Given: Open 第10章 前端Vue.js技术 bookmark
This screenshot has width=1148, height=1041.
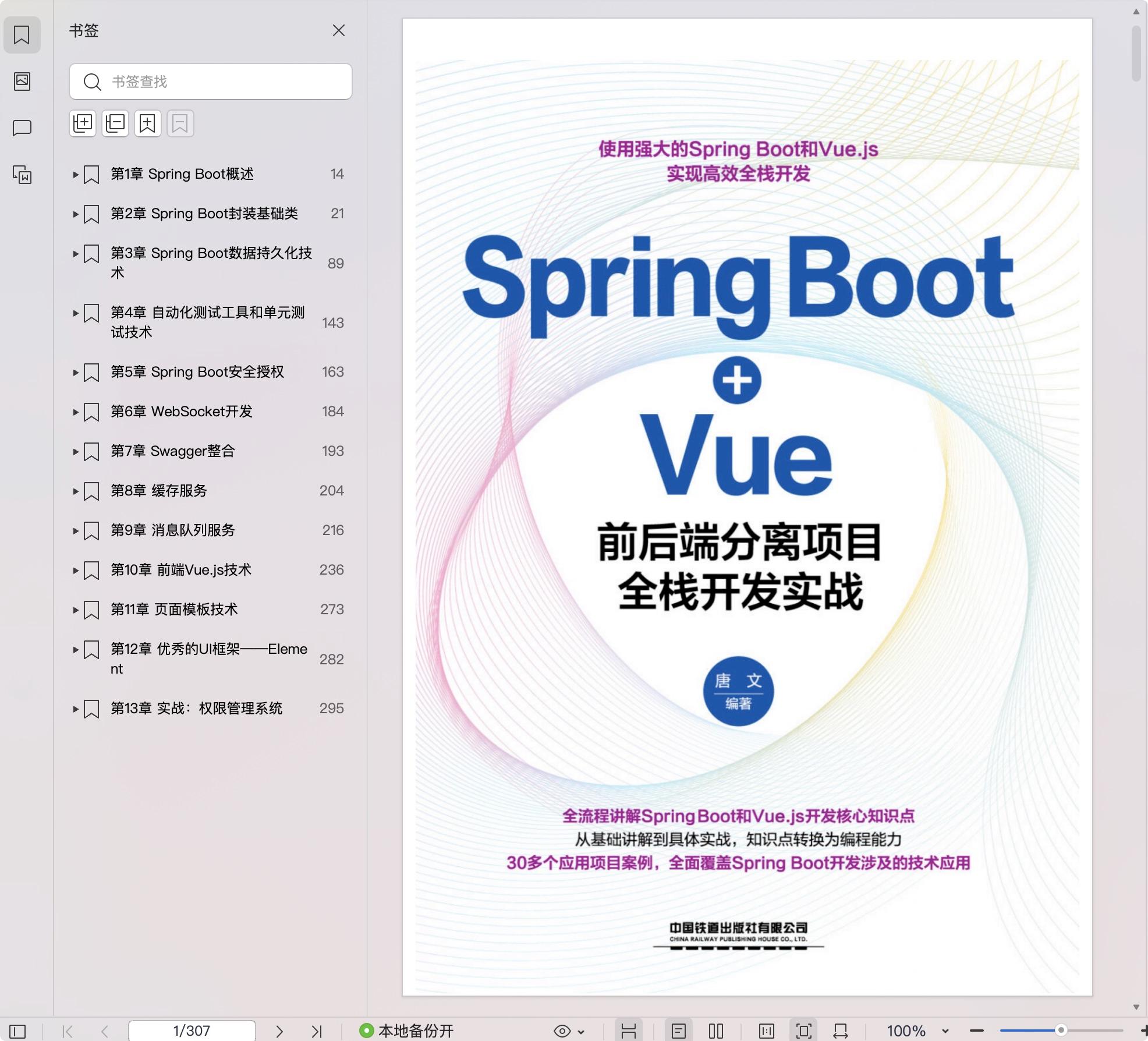Looking at the screenshot, I should pos(181,570).
